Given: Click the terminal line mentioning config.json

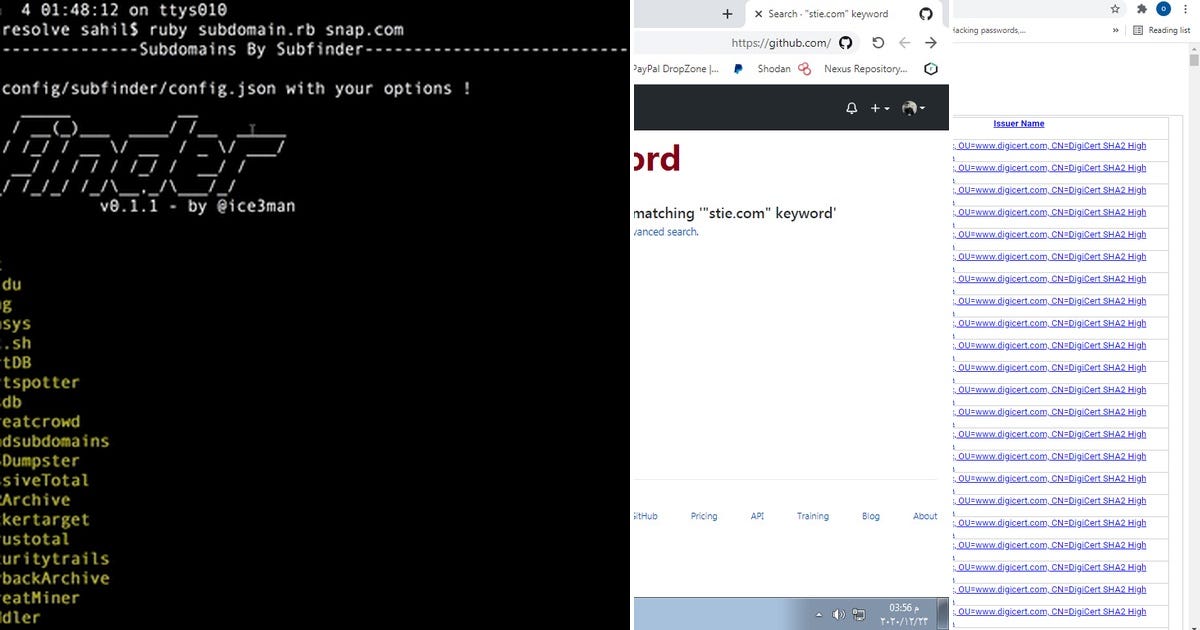Looking at the screenshot, I should pyautogui.click(x=236, y=89).
